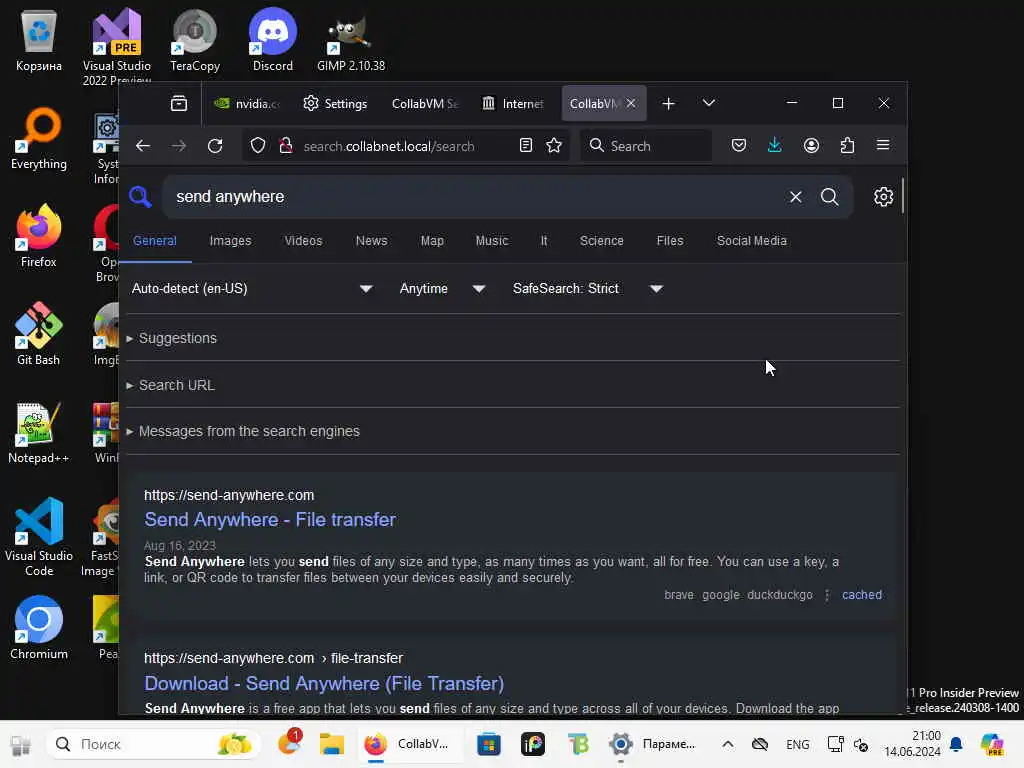Viewport: 1024px width, 768px height.
Task: Open cached version of first result
Action: click(x=861, y=595)
